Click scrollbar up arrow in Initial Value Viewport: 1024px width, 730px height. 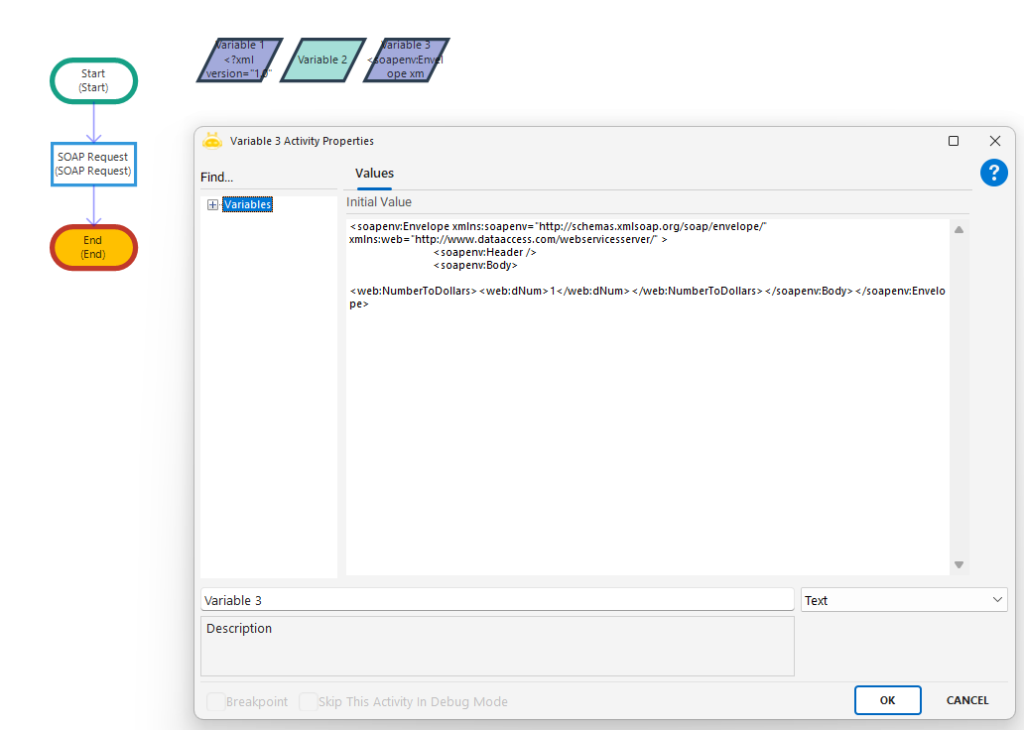tap(959, 230)
